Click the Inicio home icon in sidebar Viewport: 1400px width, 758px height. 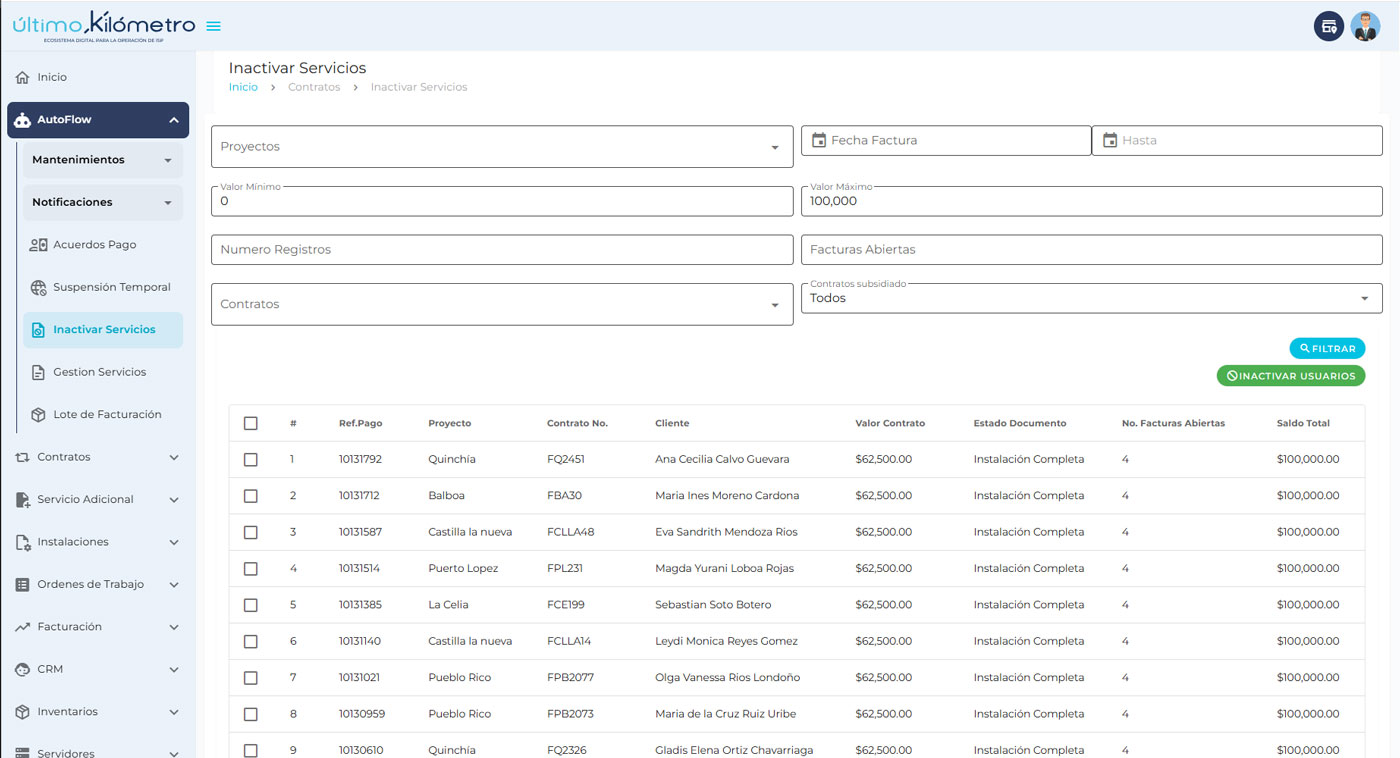pos(22,77)
